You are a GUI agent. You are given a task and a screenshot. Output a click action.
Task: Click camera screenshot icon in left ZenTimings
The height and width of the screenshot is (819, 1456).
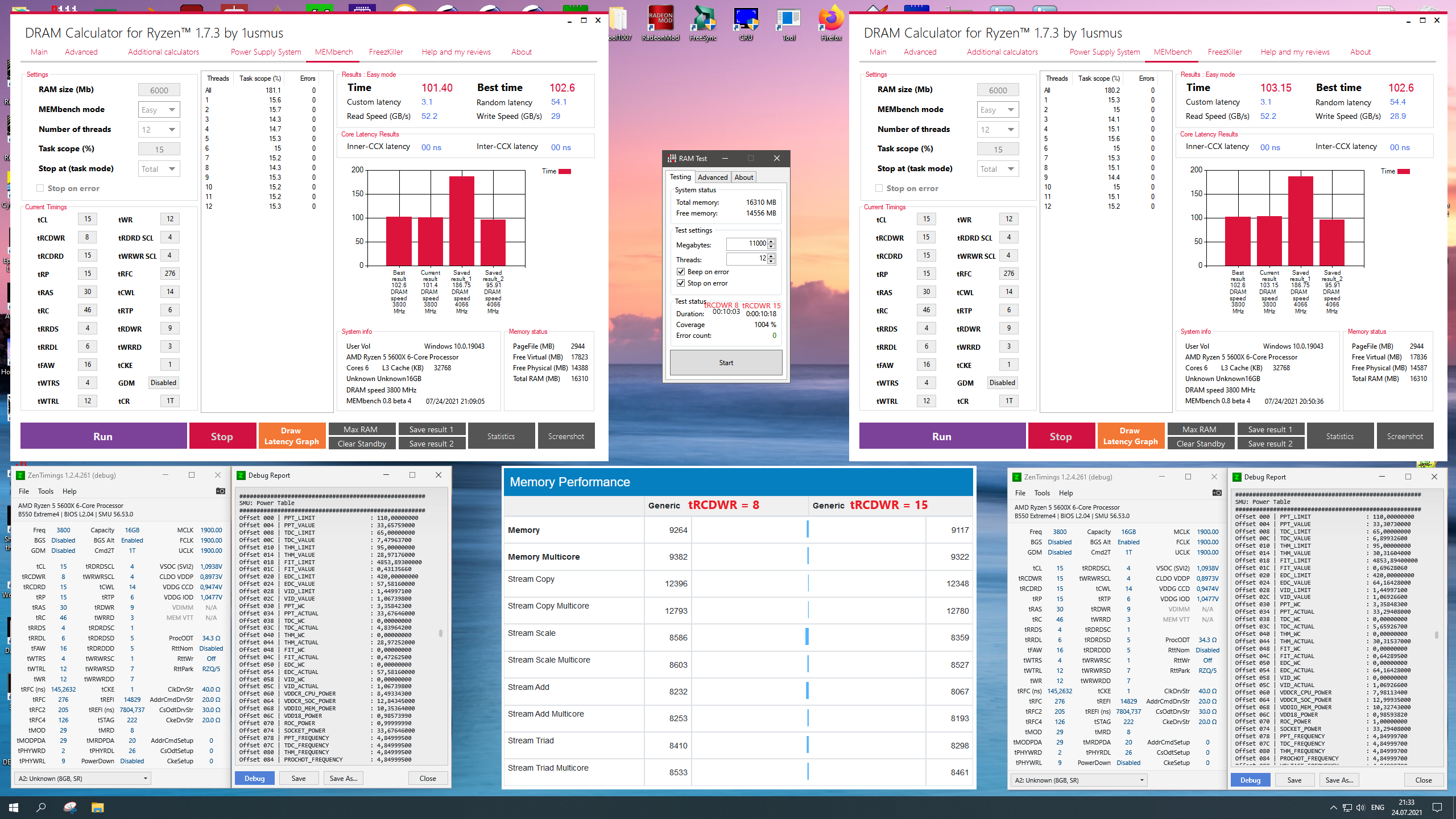coord(221,491)
